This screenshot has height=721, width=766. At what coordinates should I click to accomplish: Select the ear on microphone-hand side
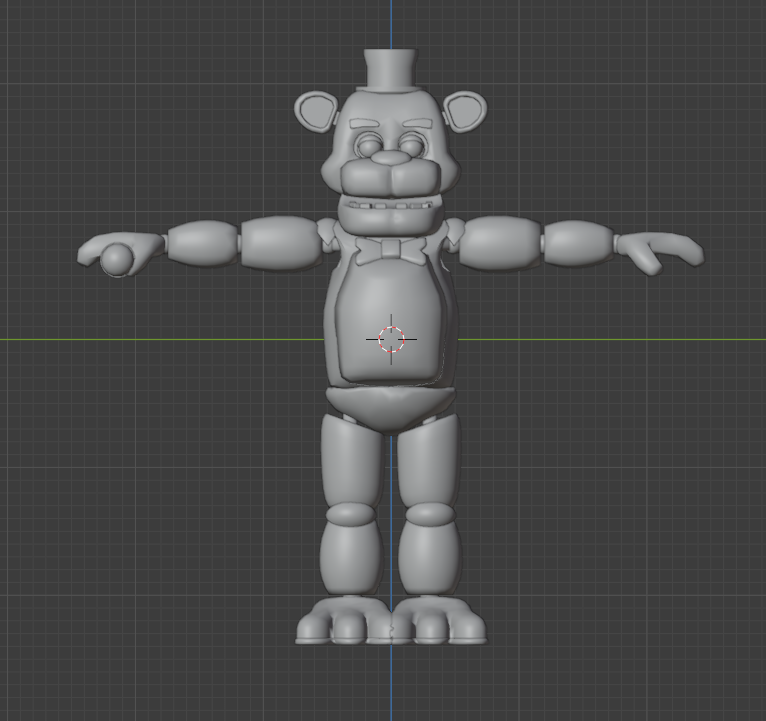point(317,111)
